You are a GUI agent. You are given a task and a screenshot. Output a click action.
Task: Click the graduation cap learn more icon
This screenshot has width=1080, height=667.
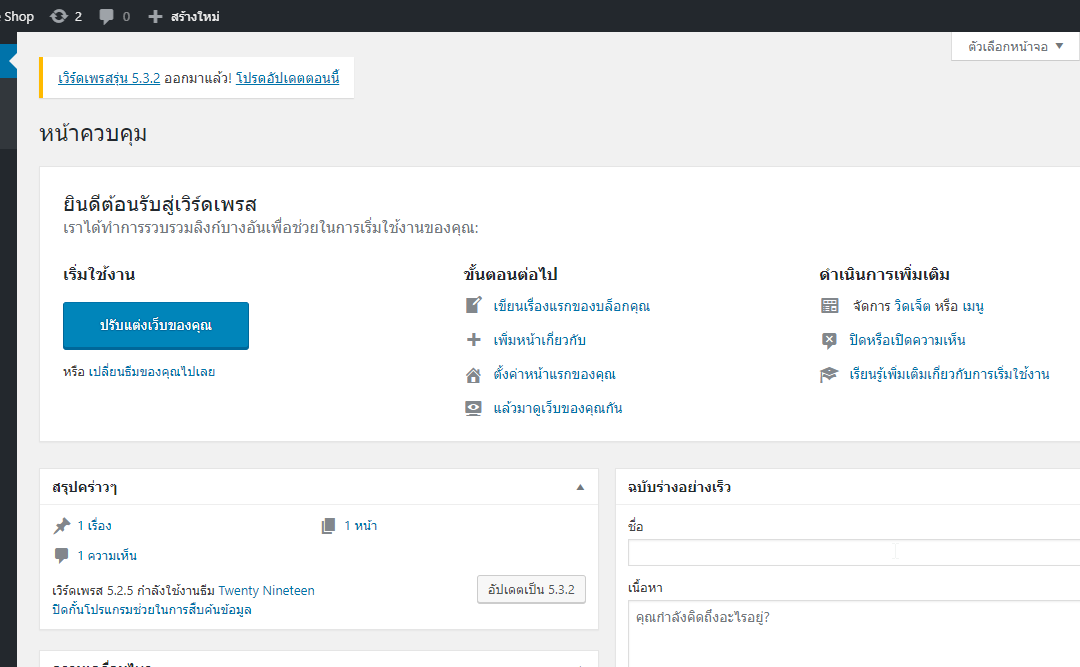click(x=829, y=375)
